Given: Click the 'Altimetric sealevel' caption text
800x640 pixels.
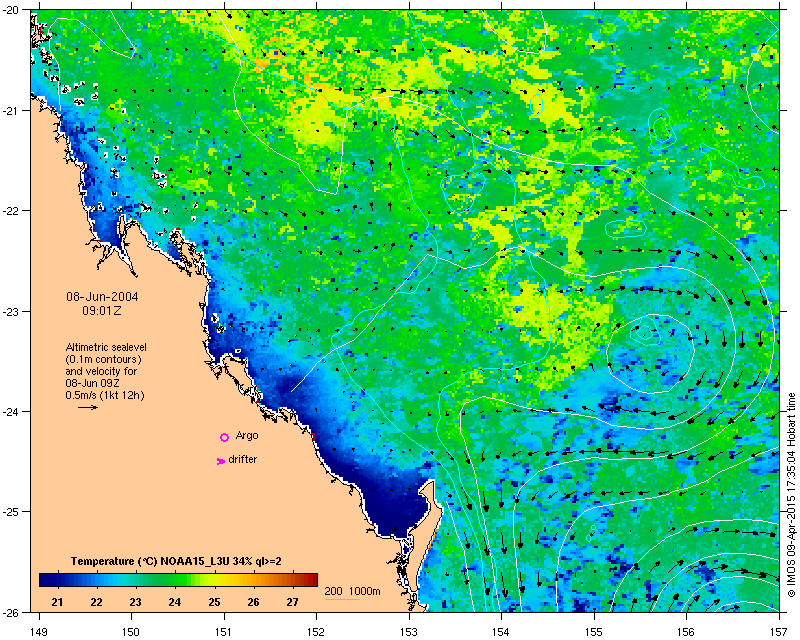Looking at the screenshot, I should coord(106,347).
